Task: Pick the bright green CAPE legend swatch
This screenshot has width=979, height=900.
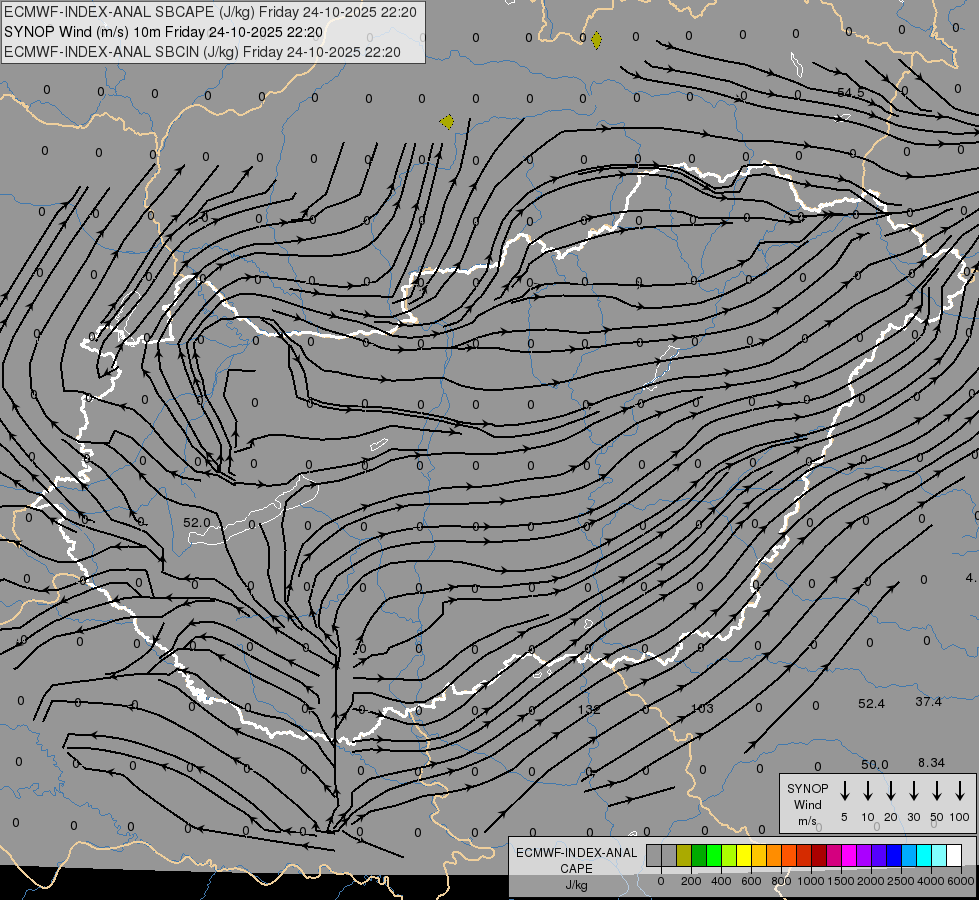Action: click(714, 855)
